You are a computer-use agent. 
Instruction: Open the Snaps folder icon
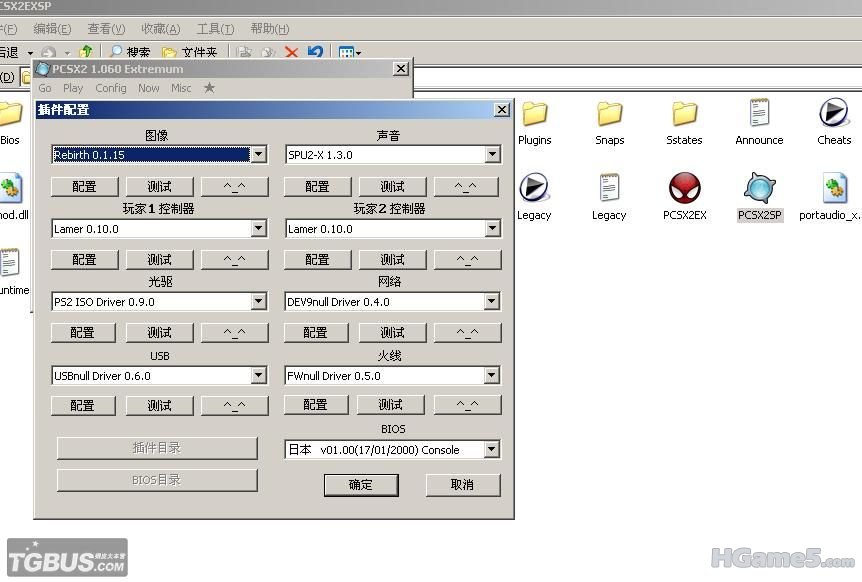click(x=610, y=114)
